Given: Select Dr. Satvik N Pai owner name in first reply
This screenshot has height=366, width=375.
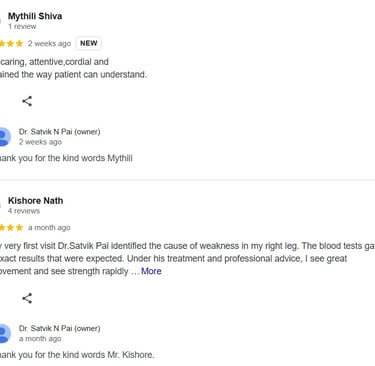Looking at the screenshot, I should [x=59, y=132].
